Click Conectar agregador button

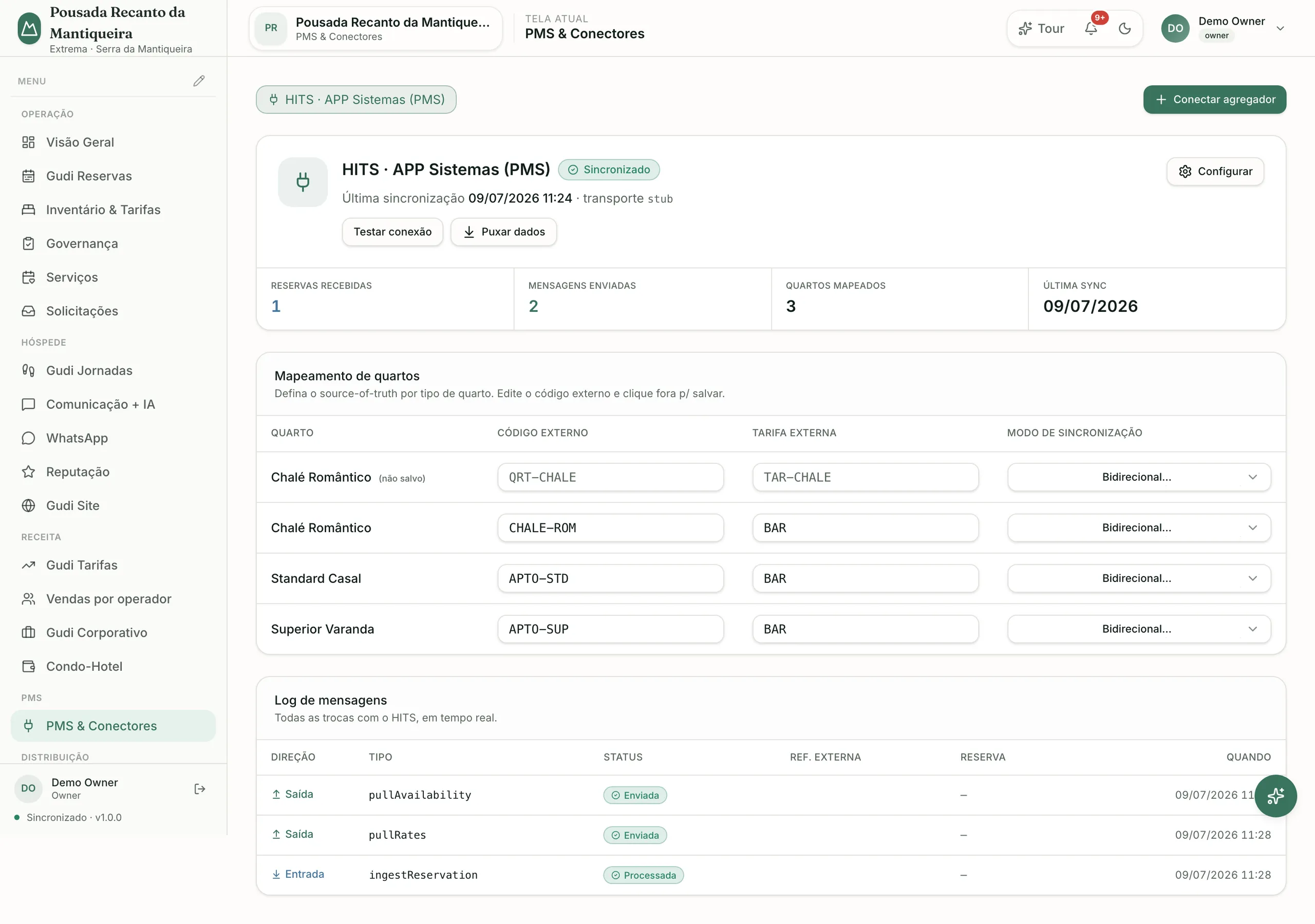tap(1215, 100)
